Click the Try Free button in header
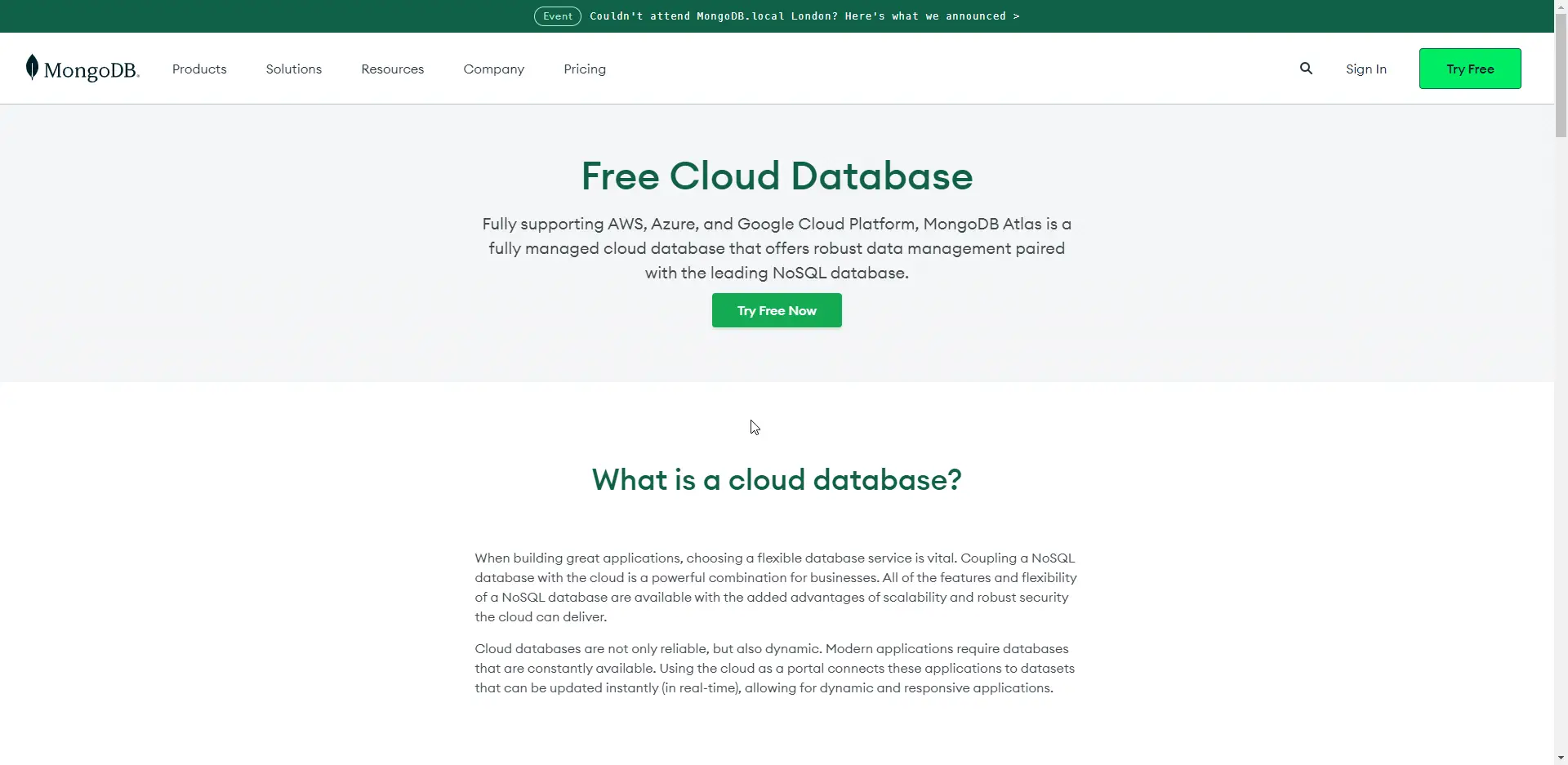The image size is (1568, 765). coord(1470,69)
